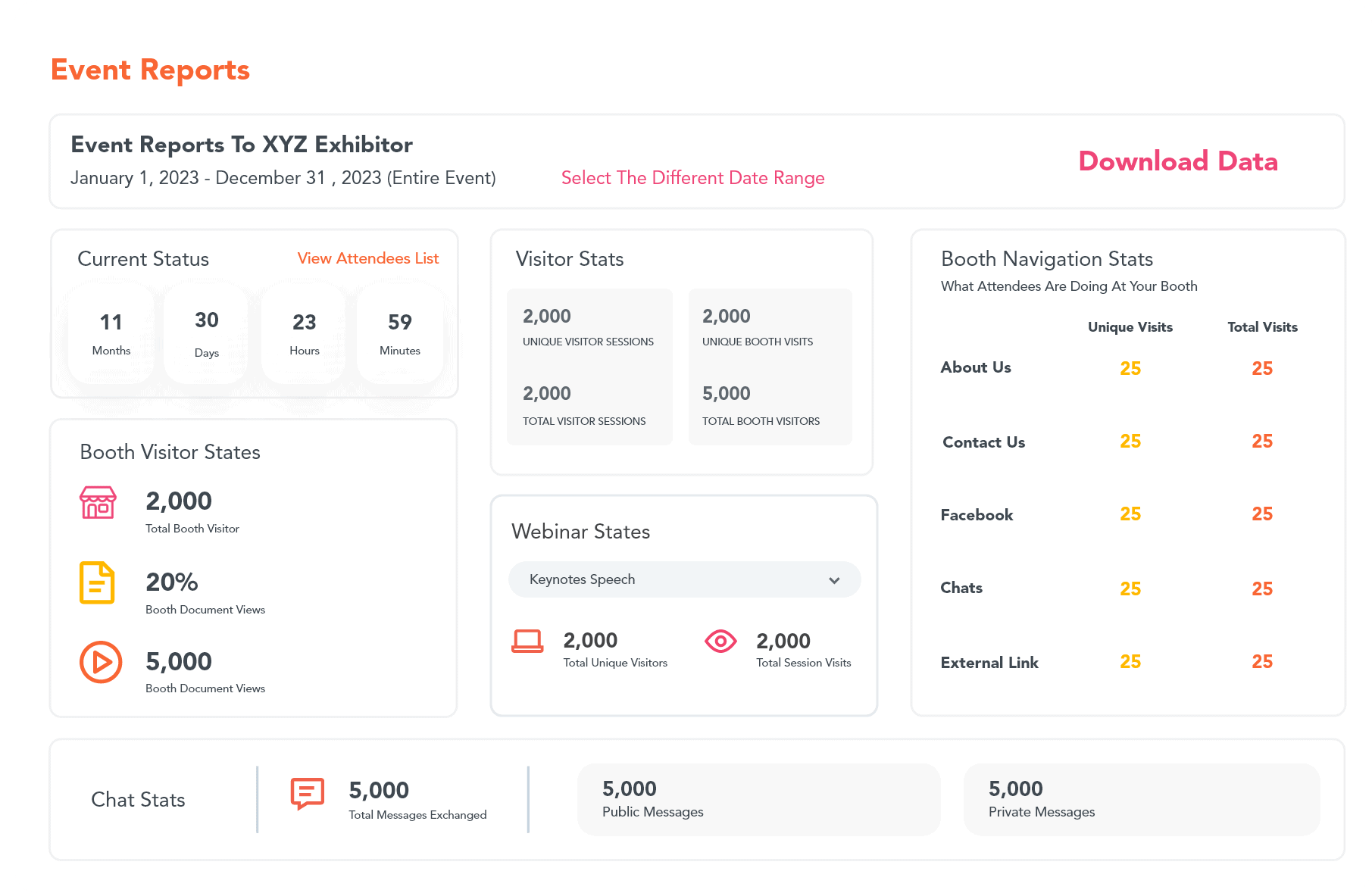Open the Public Messages card
This screenshot has height=893, width=1372.
[758, 800]
